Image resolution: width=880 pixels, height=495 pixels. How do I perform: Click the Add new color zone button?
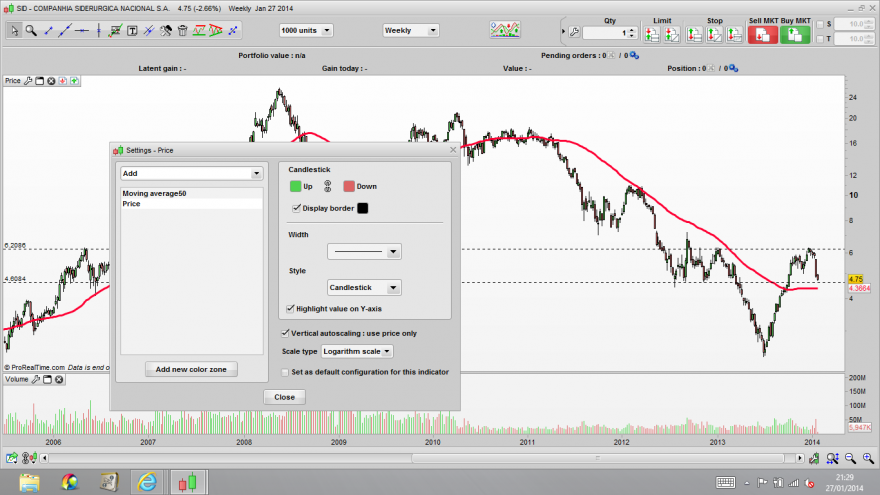click(191, 369)
